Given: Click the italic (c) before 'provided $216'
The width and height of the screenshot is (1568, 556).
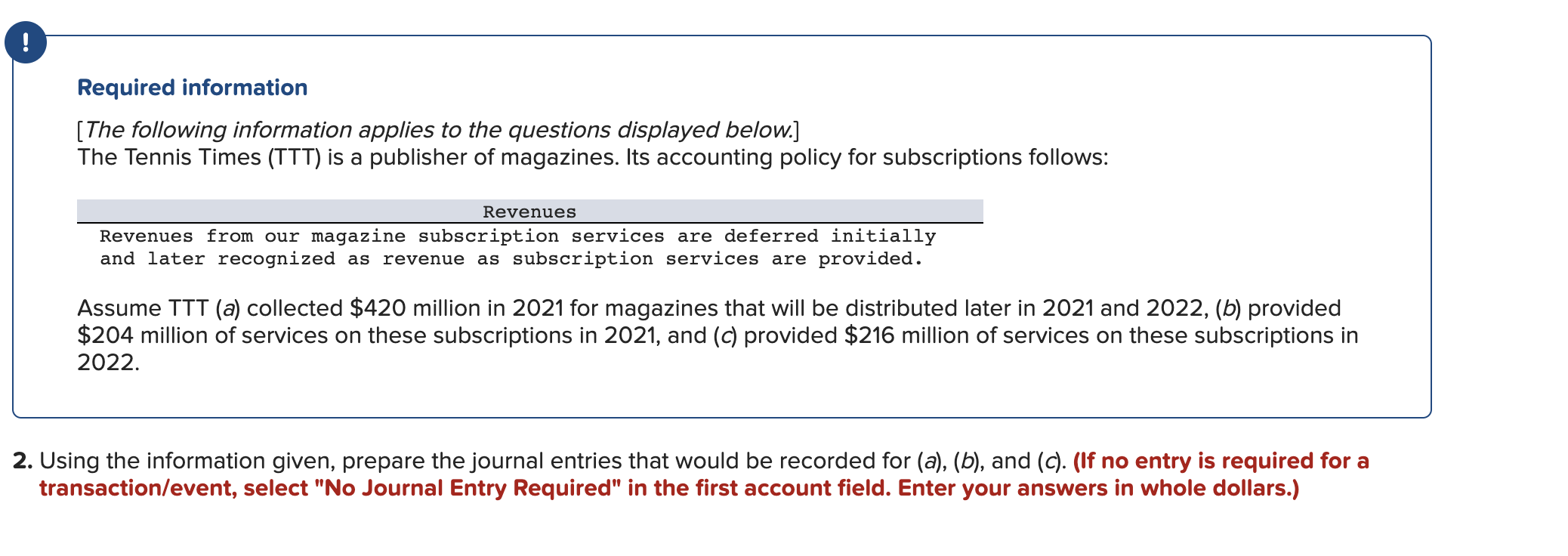Looking at the screenshot, I should coord(725,335).
